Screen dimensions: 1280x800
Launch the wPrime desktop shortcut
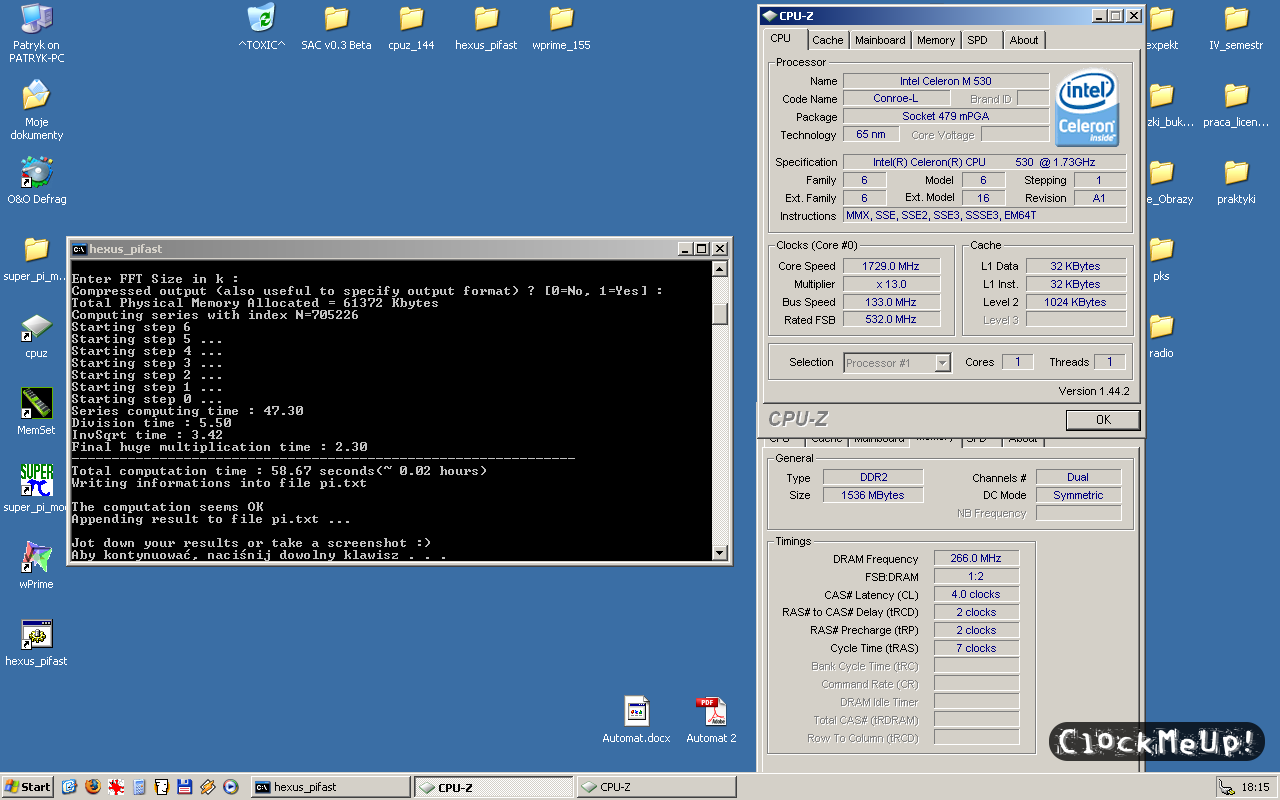point(36,566)
